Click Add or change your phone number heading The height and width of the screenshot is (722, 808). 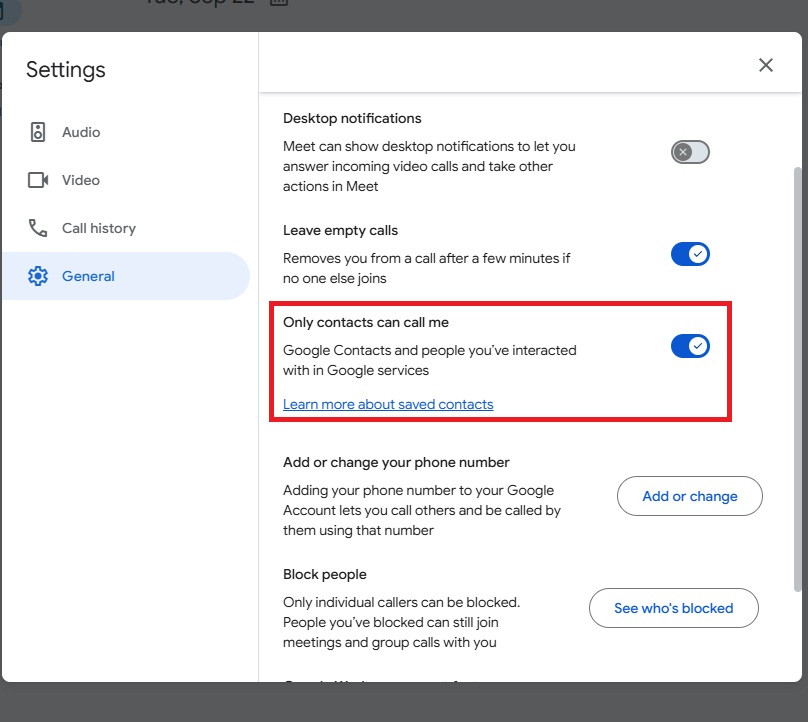(x=396, y=462)
